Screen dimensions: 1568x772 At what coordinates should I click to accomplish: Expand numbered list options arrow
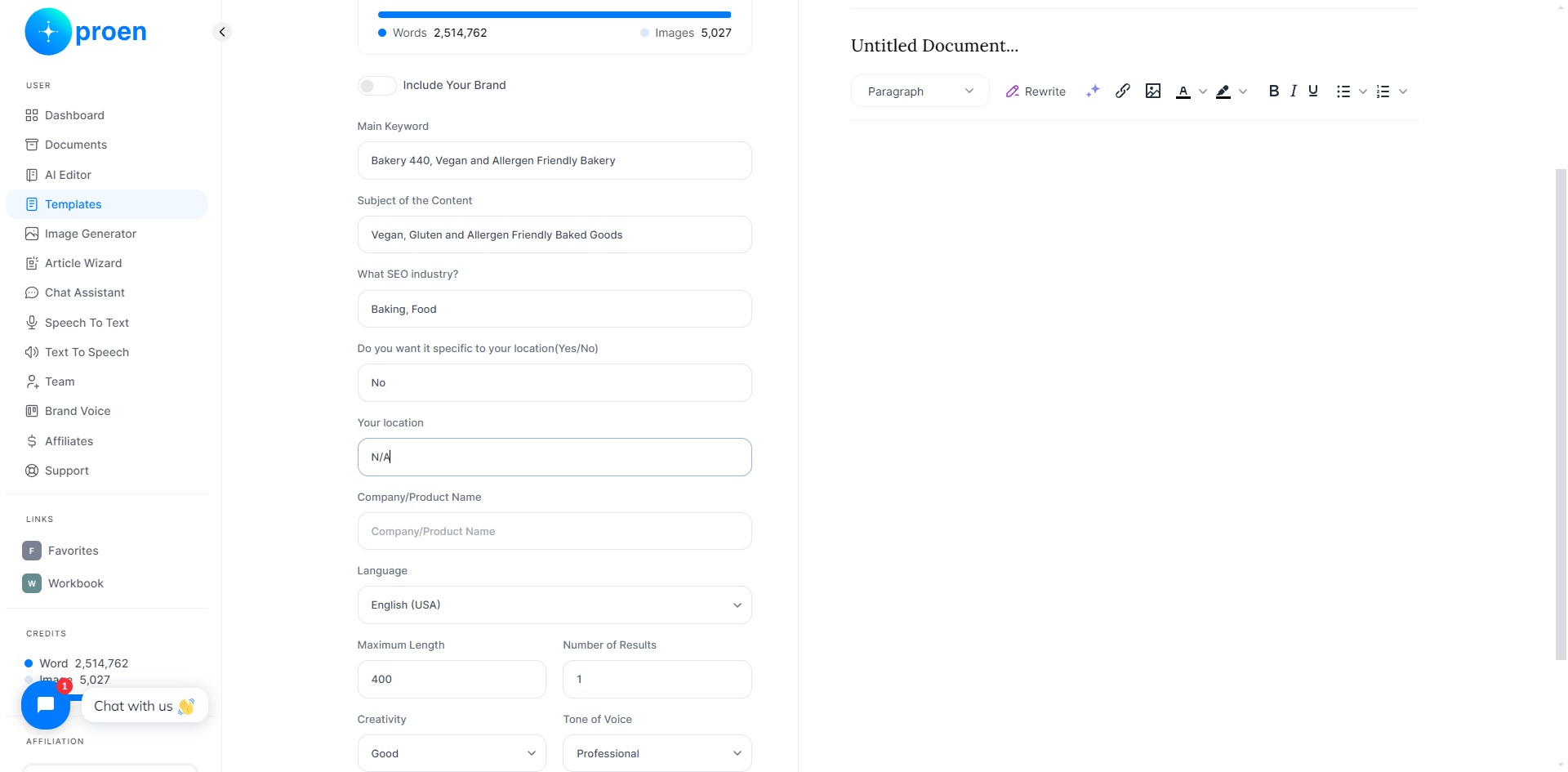click(x=1403, y=91)
